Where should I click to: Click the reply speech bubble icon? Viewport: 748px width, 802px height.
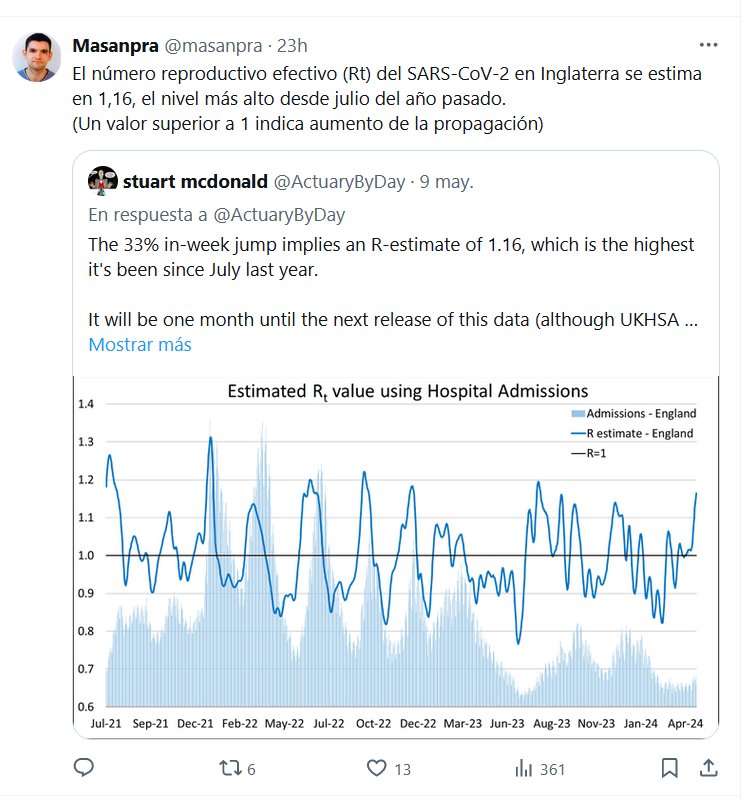(85, 768)
